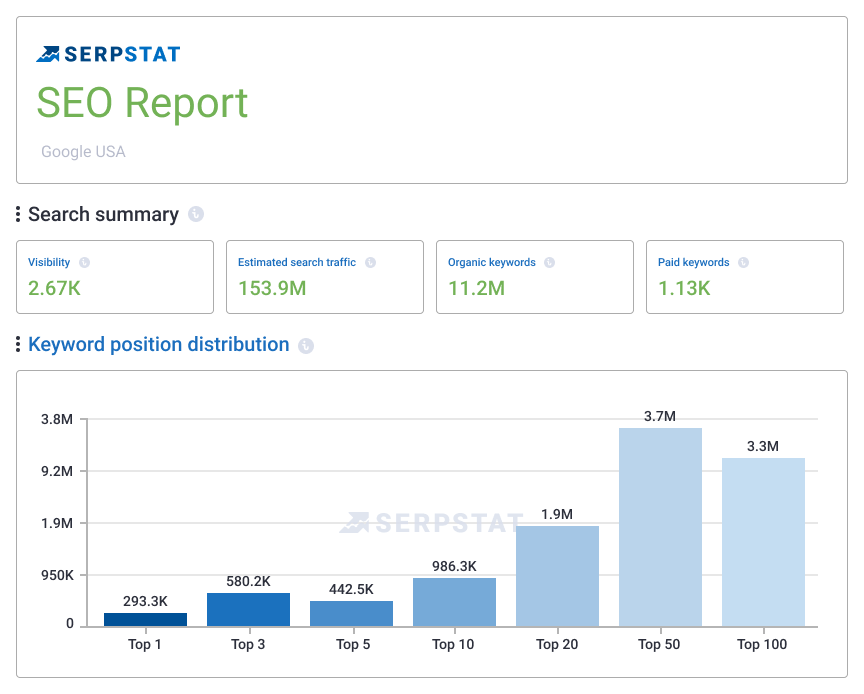Click info icon next to Keyword position distribution

click(x=306, y=346)
